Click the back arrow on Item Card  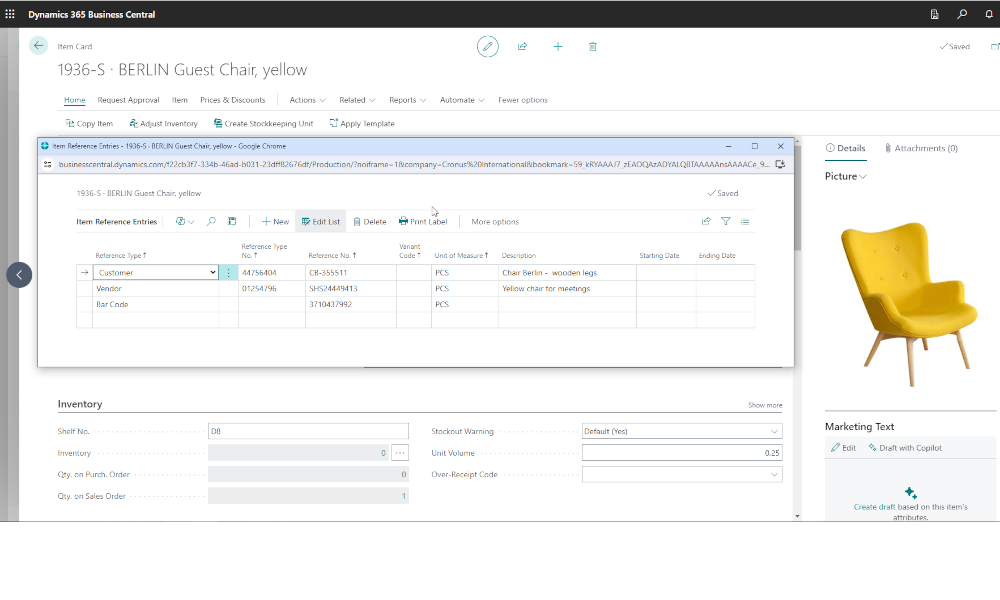38,45
